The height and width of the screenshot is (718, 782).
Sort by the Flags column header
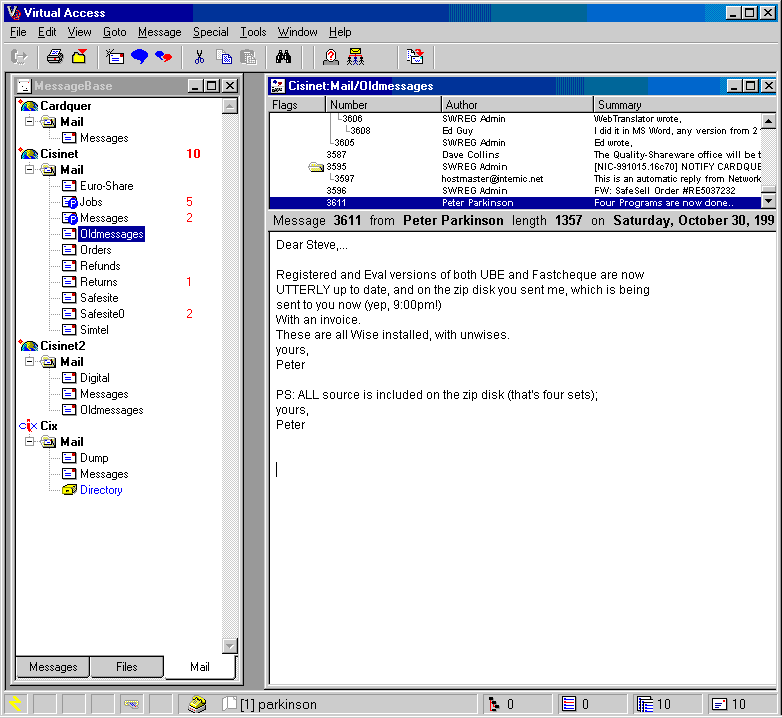(297, 105)
